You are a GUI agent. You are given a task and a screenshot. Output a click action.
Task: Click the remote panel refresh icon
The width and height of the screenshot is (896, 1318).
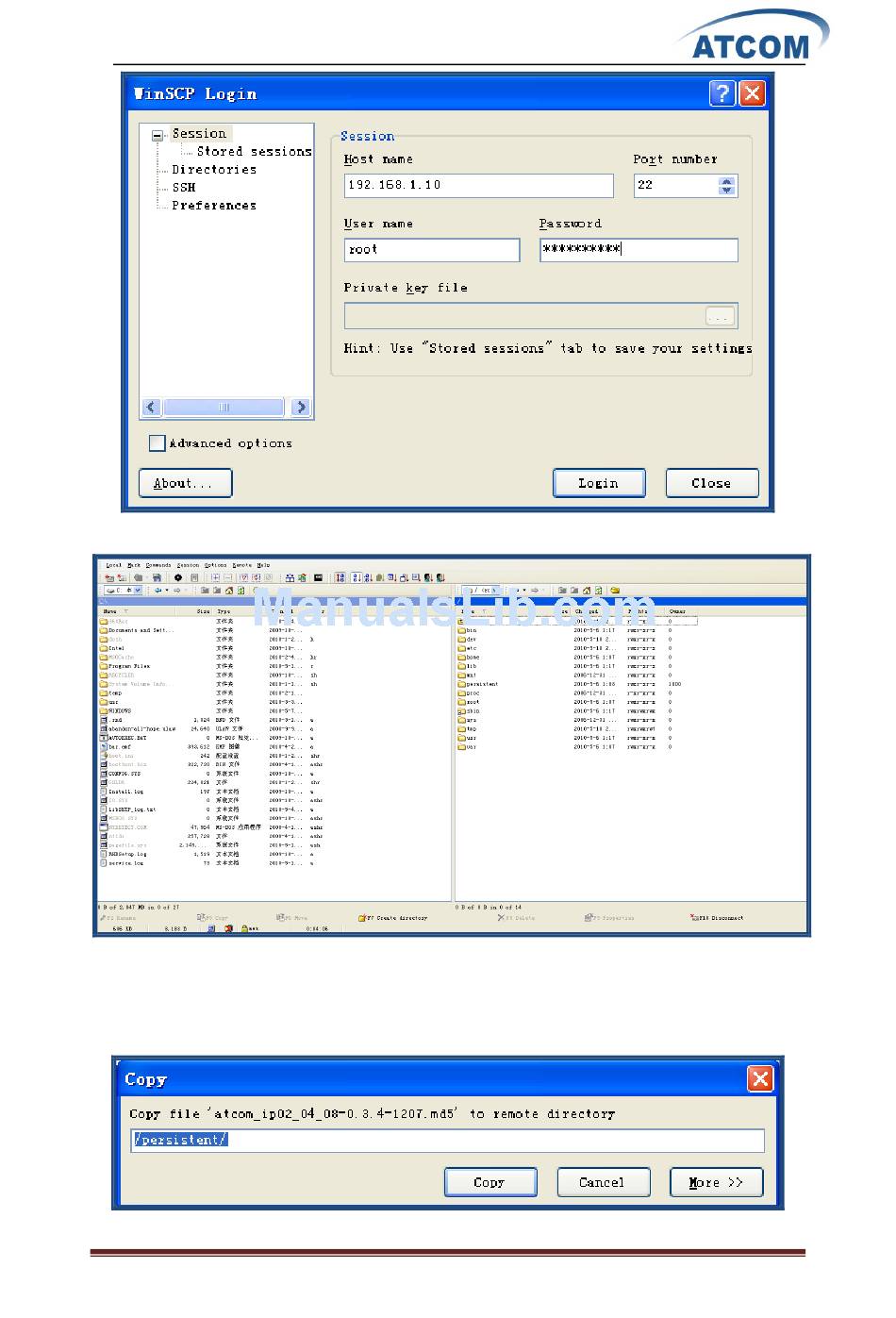pos(598,591)
